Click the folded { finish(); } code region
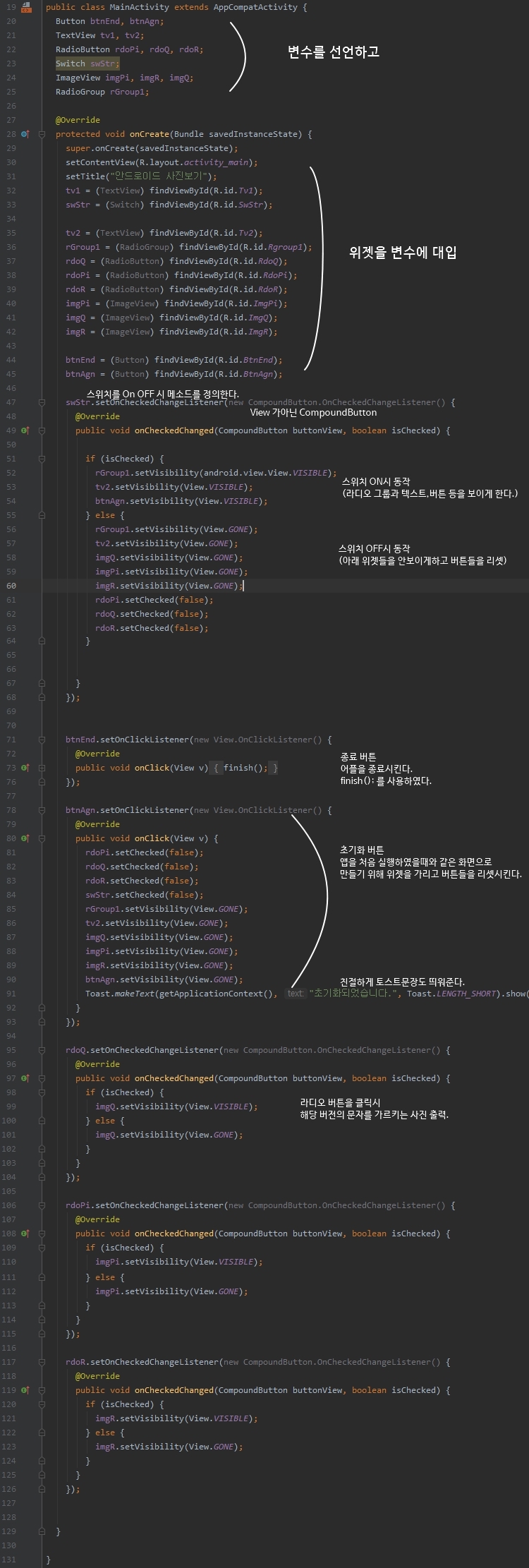This screenshot has height=1568, width=529. [x=245, y=768]
